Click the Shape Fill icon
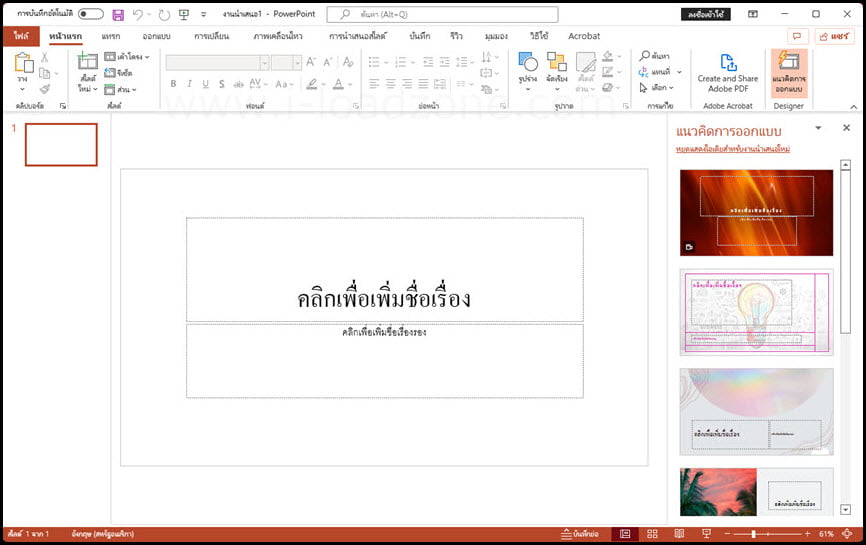866x545 pixels. 608,56
